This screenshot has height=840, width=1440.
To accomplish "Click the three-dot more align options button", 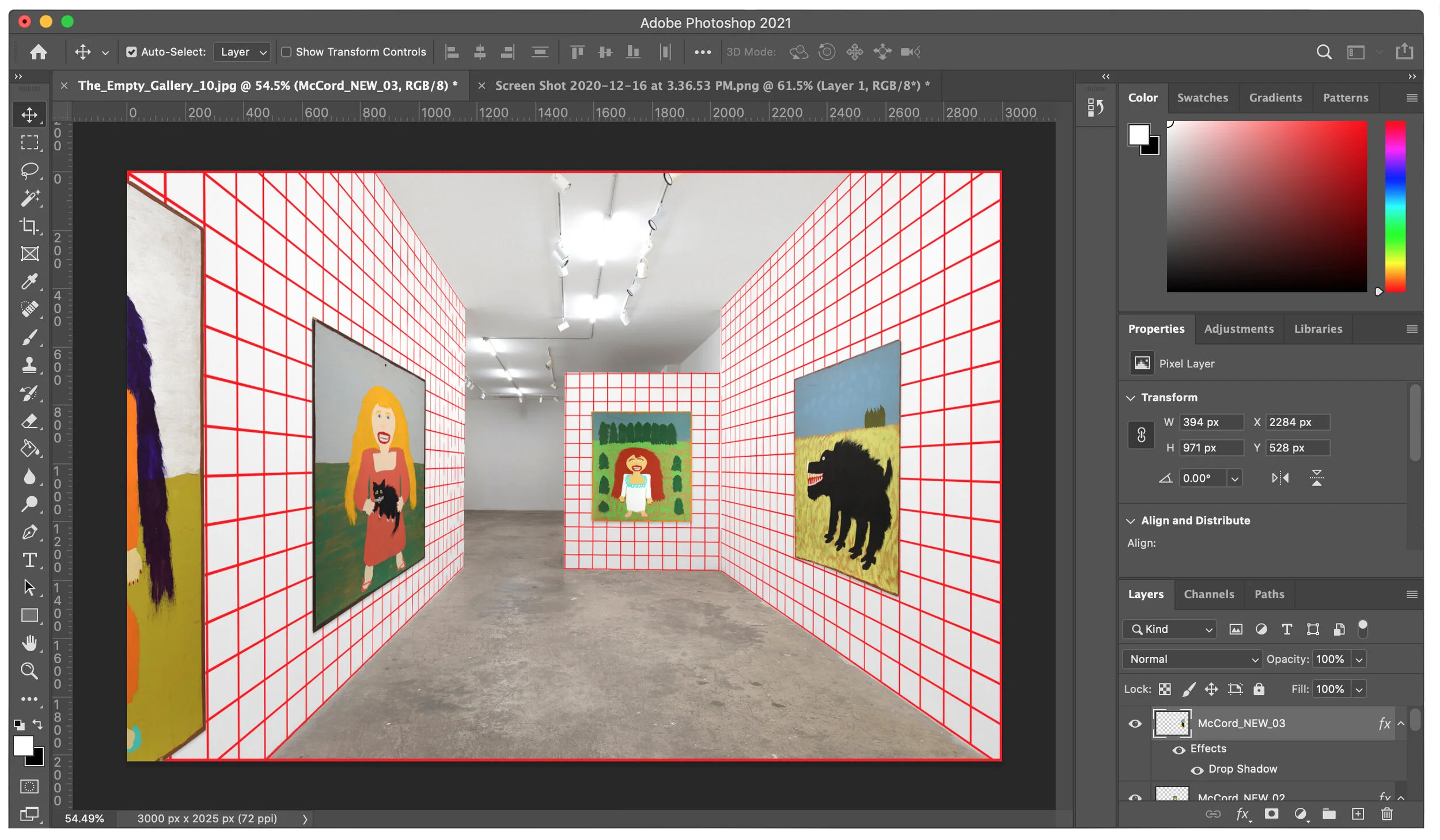I will click(x=702, y=52).
